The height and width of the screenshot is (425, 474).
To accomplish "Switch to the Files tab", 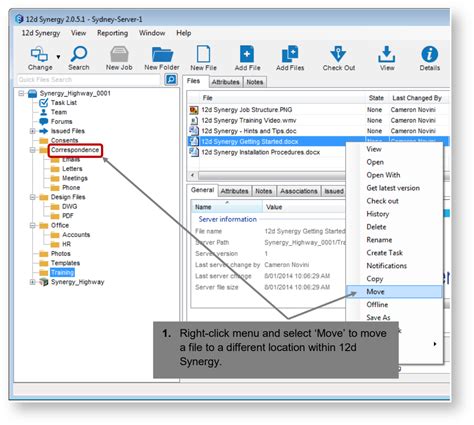I will [x=193, y=81].
